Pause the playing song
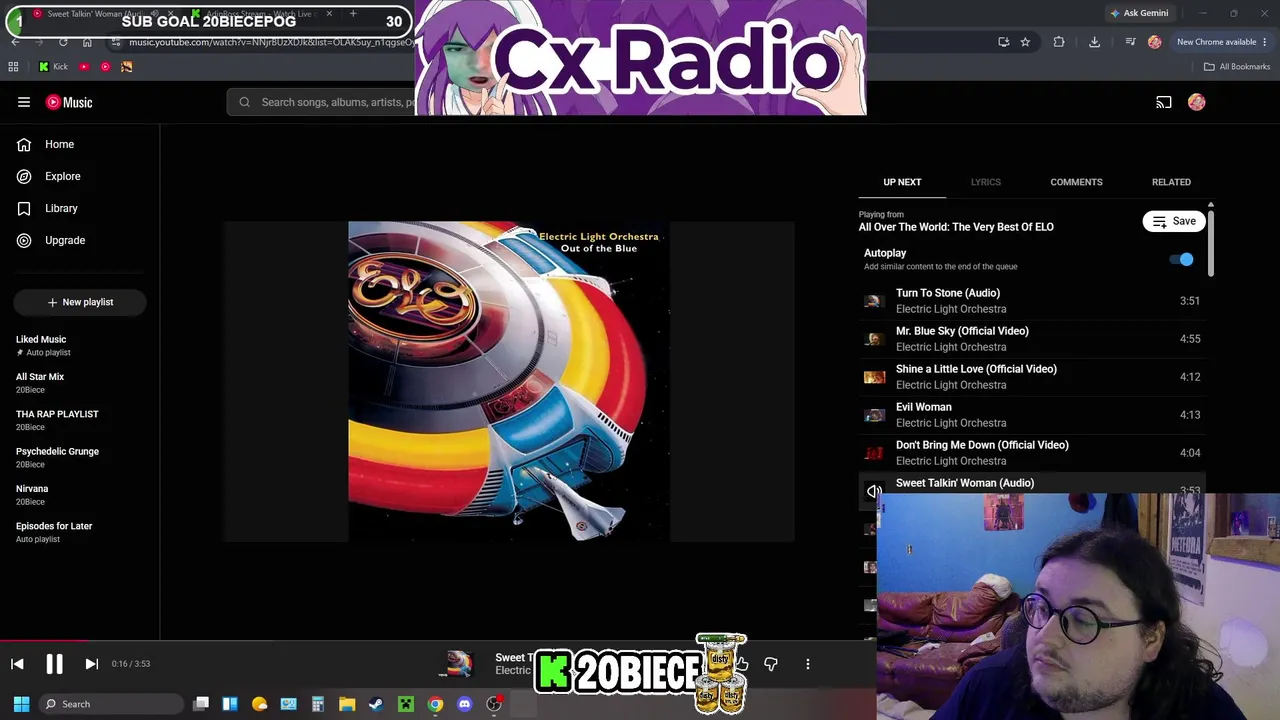 coord(54,664)
